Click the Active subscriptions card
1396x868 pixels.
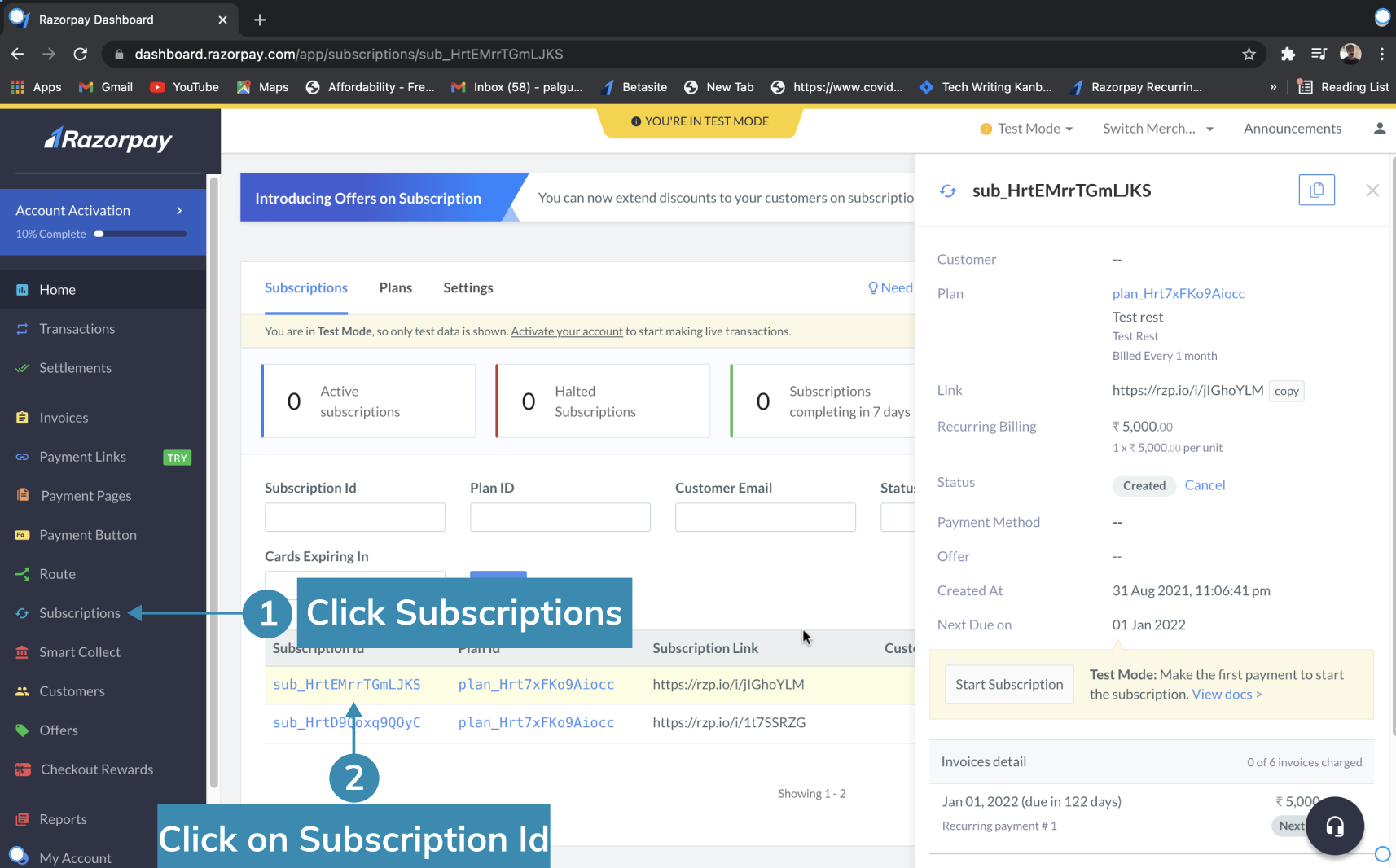pos(368,401)
